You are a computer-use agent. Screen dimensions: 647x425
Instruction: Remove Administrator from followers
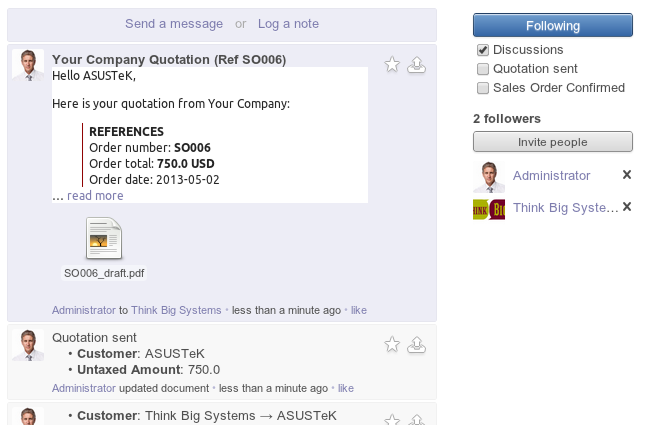point(627,175)
